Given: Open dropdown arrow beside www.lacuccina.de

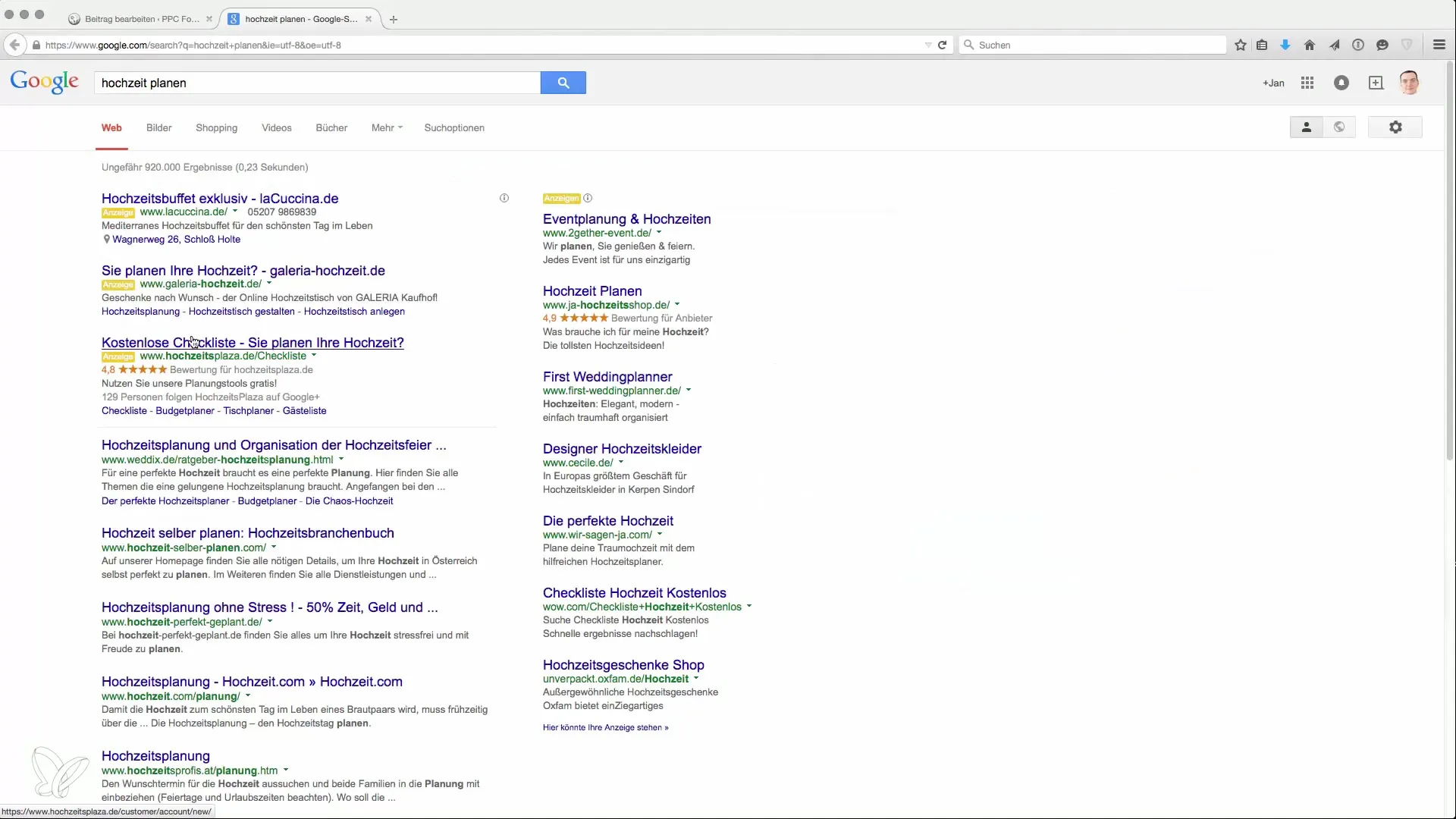Looking at the screenshot, I should point(235,212).
